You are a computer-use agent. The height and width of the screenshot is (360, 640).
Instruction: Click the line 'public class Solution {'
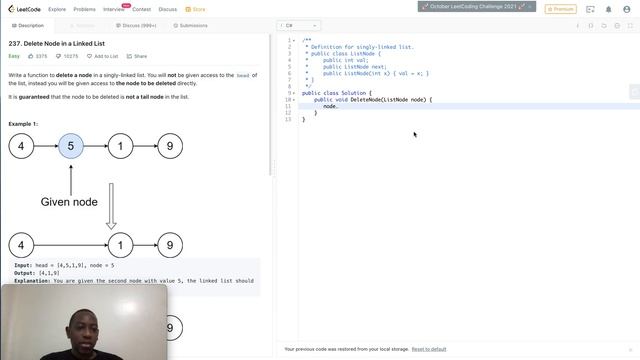337,93
